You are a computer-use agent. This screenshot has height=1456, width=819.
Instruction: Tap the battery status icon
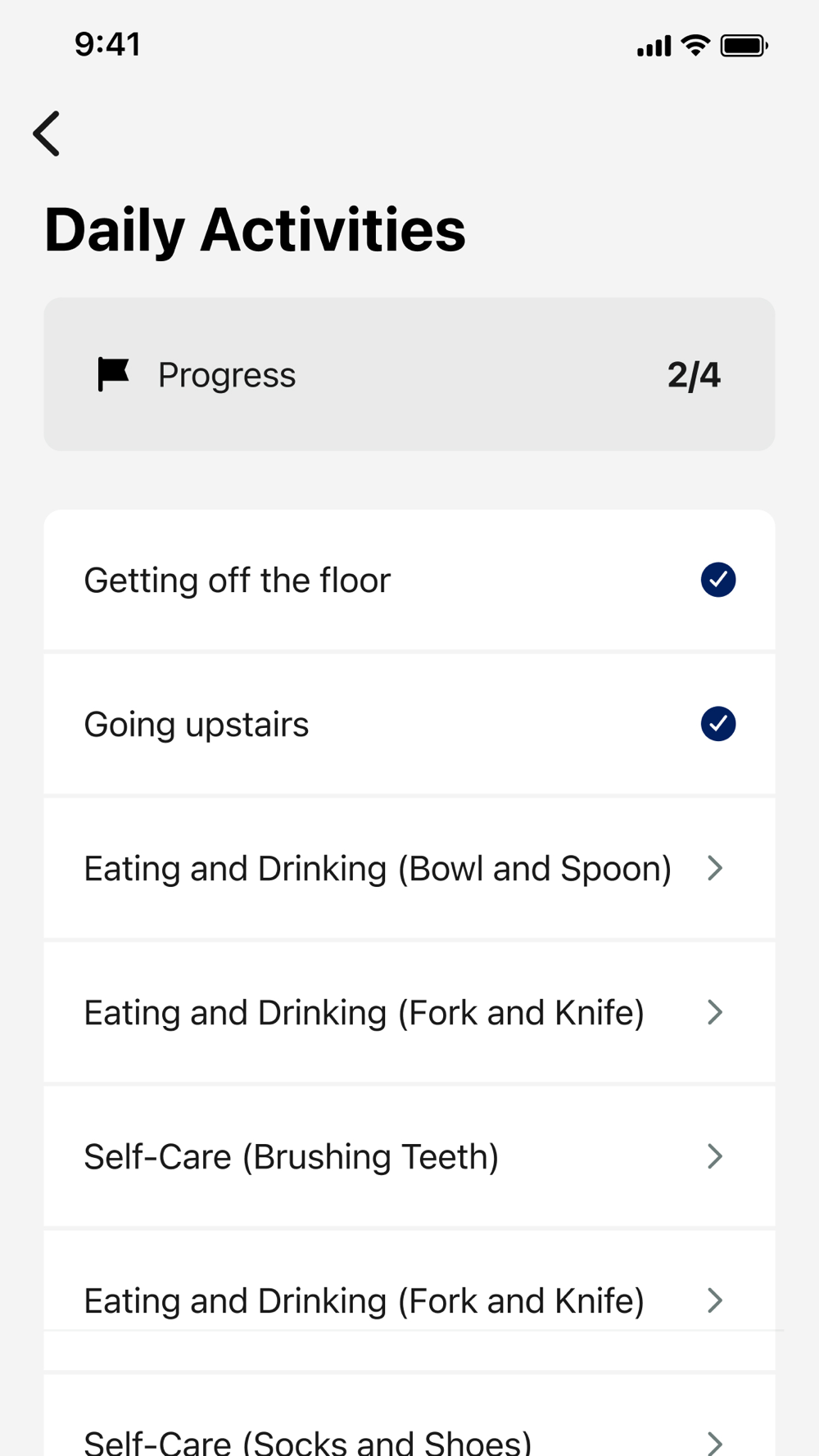pos(744,45)
